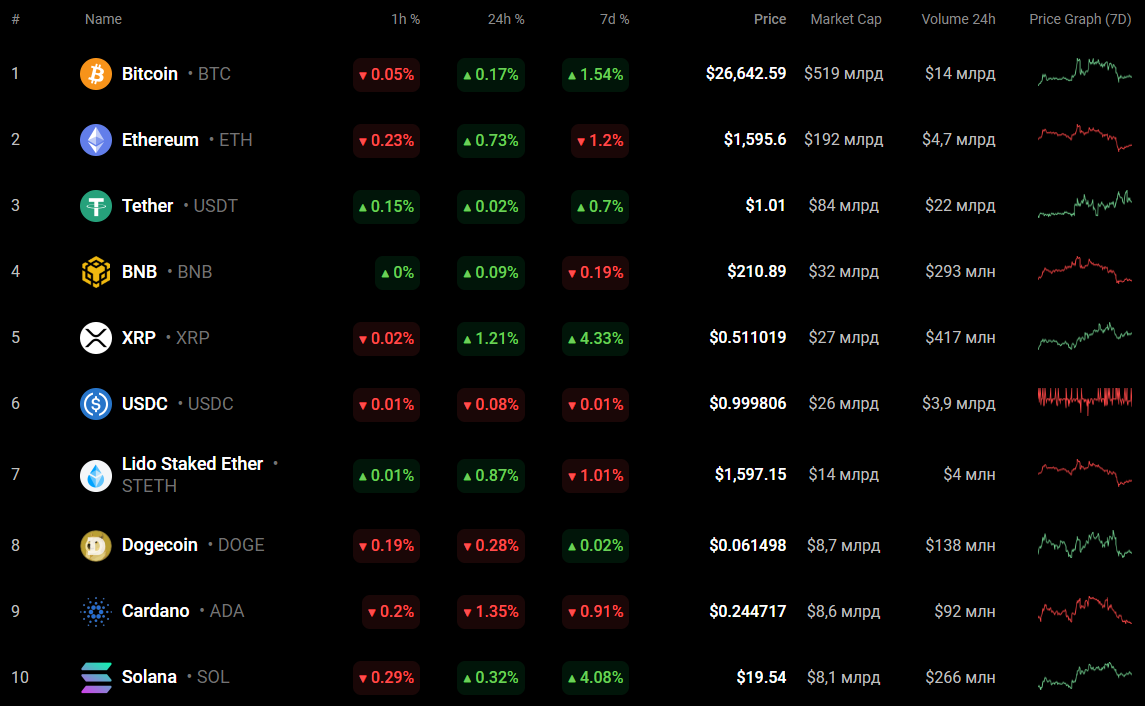1145x706 pixels.
Task: Click the Dogecoin logo icon
Action: pyautogui.click(x=96, y=545)
